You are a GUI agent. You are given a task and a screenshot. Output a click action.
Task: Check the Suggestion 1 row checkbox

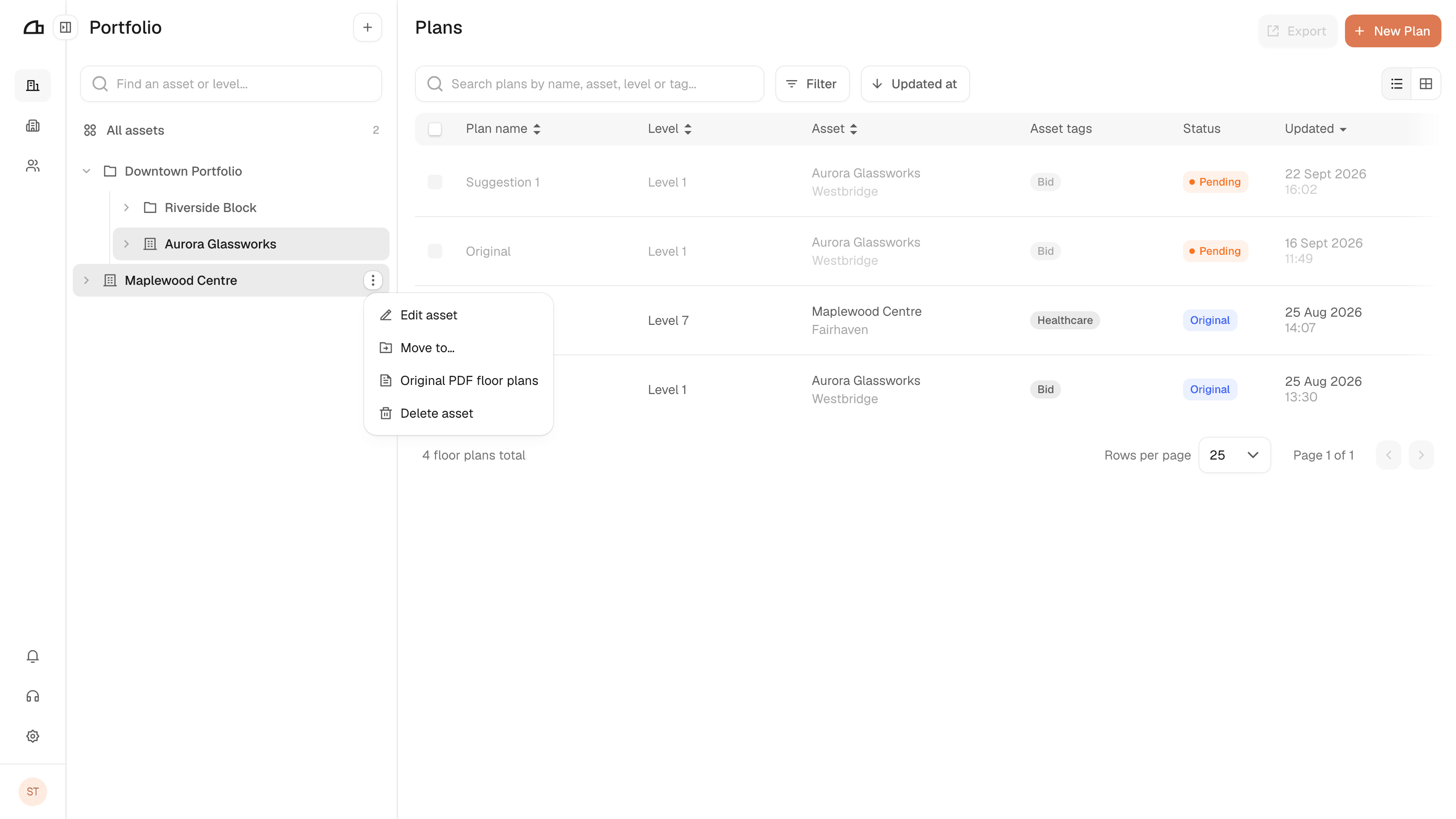[435, 182]
